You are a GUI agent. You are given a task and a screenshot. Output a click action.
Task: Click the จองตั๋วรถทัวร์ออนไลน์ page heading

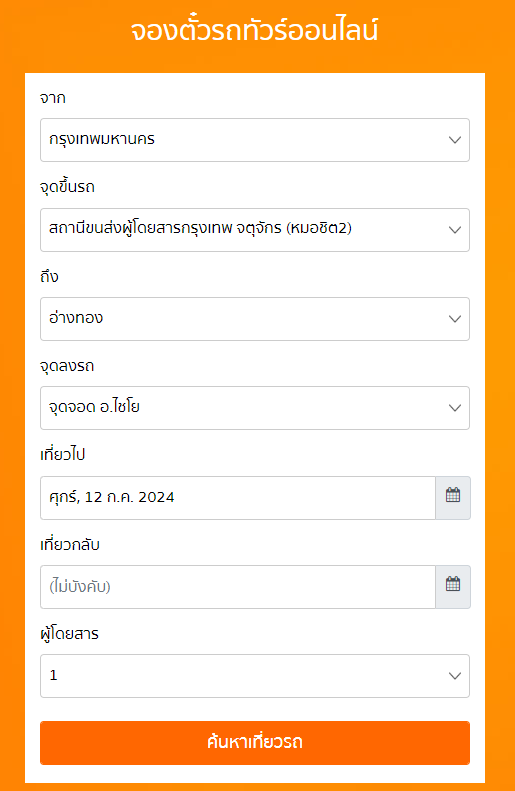pos(255,30)
